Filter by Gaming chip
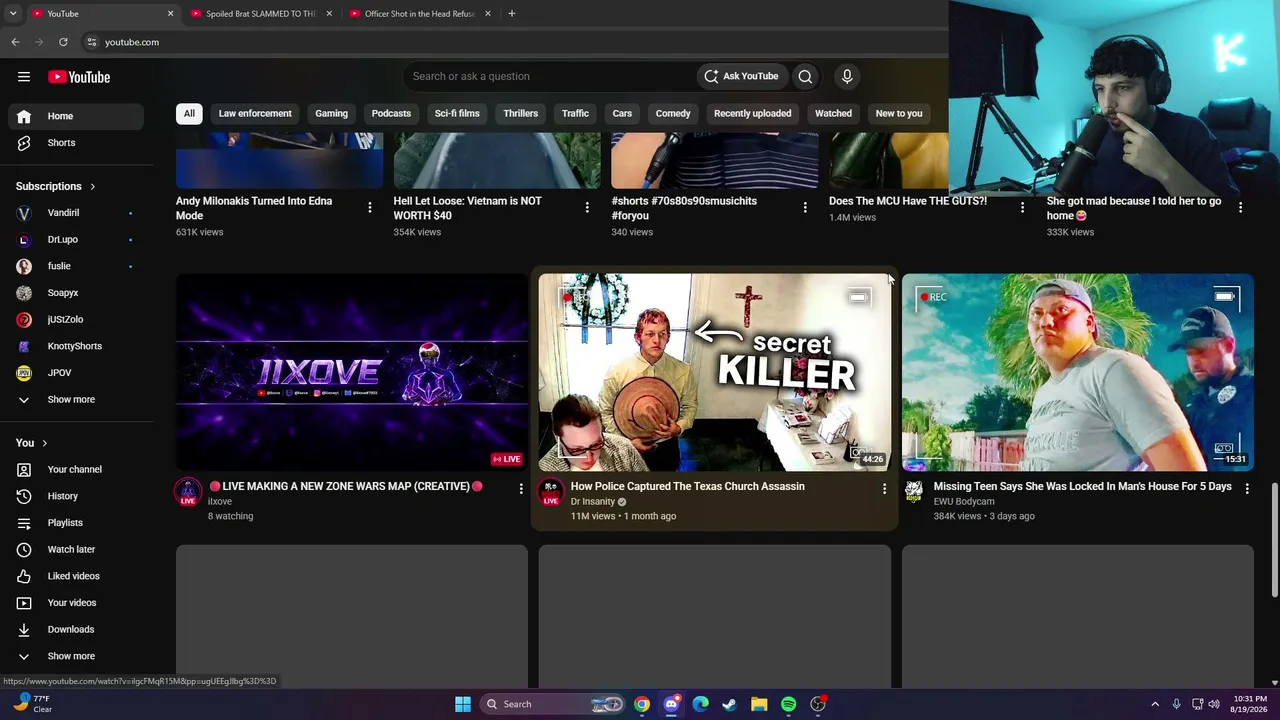This screenshot has width=1280, height=720. point(331,113)
